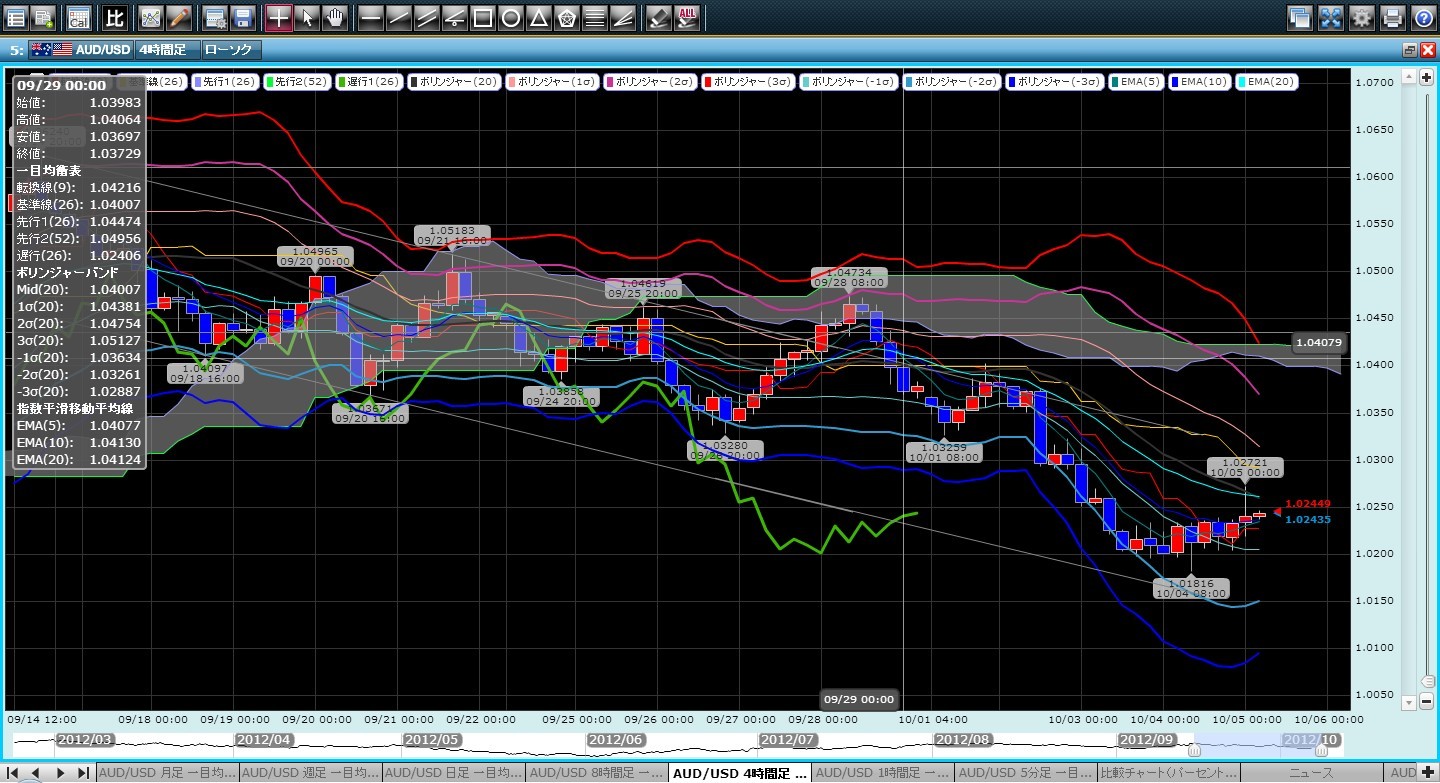Click the save floppy disk icon
This screenshot has height=783, width=1440.
[242, 17]
